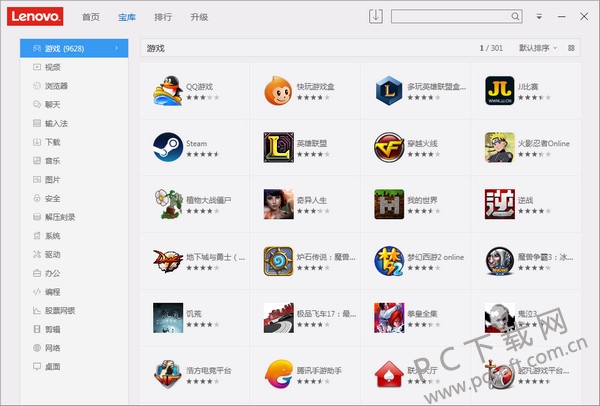The height and width of the screenshot is (406, 600).
Task: Select the 奇异人生 game icon
Action: click(x=279, y=204)
